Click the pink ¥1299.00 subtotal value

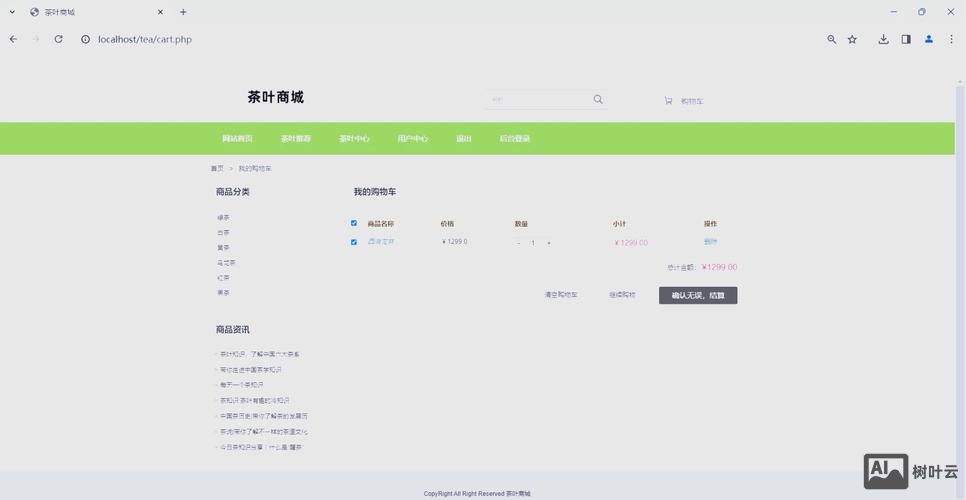(631, 243)
